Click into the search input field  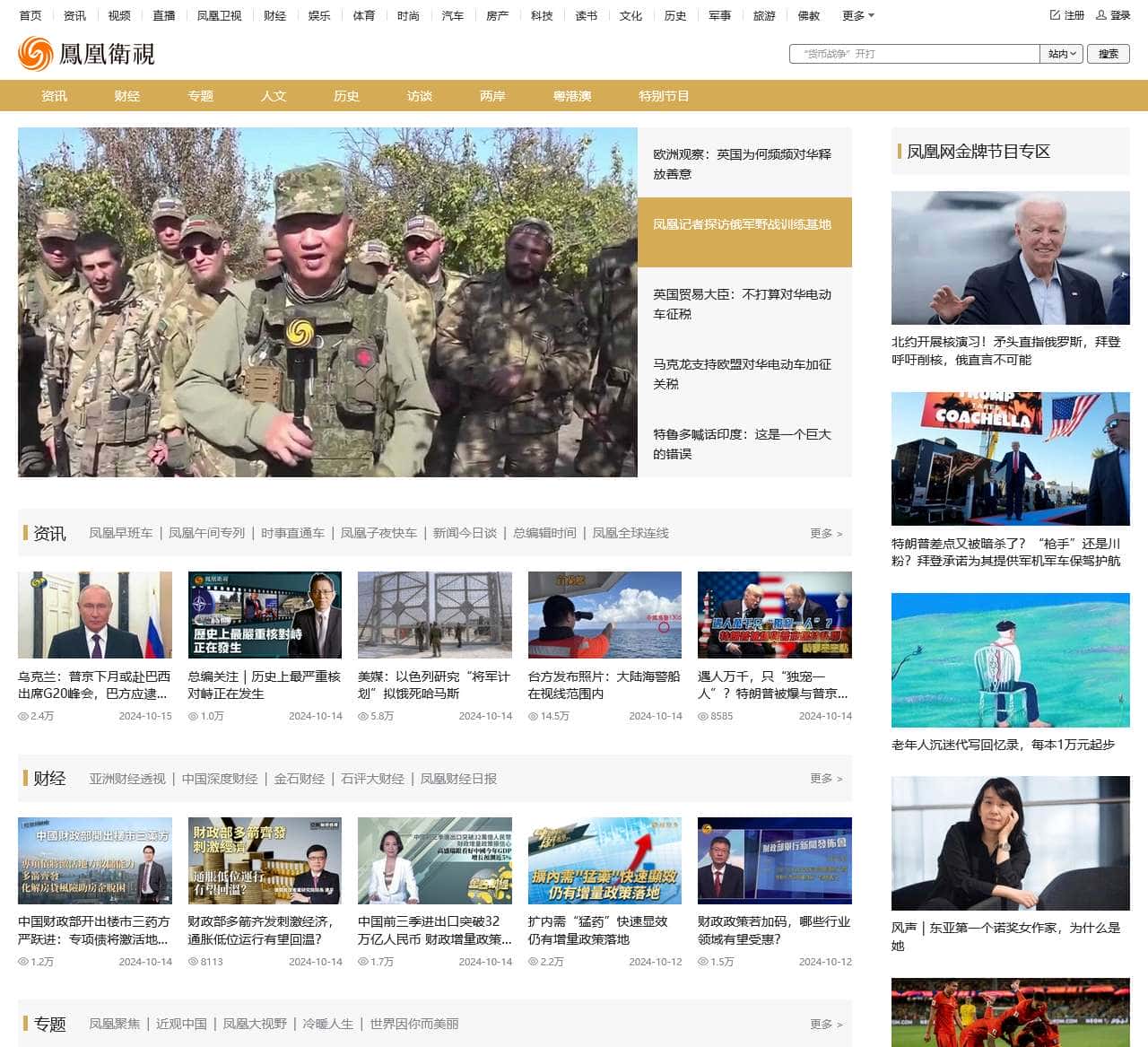[913, 54]
